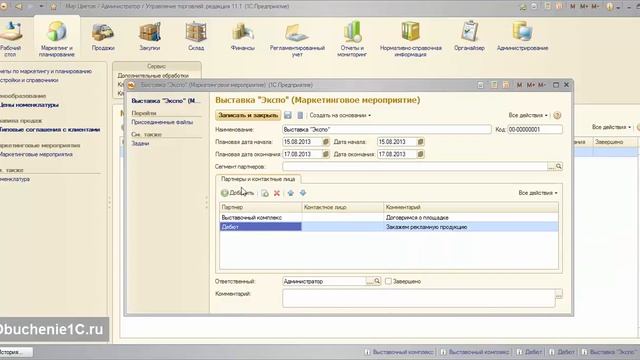Select the Дебют partner cell
Image resolution: width=640 pixels, height=360 pixels.
(x=260, y=227)
